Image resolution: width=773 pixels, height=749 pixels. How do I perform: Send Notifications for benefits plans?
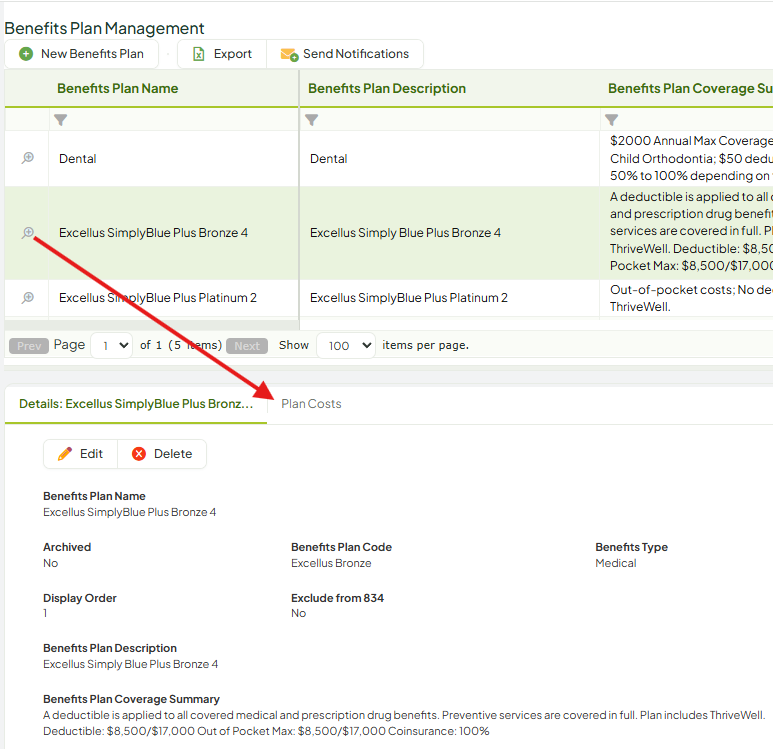[x=345, y=54]
